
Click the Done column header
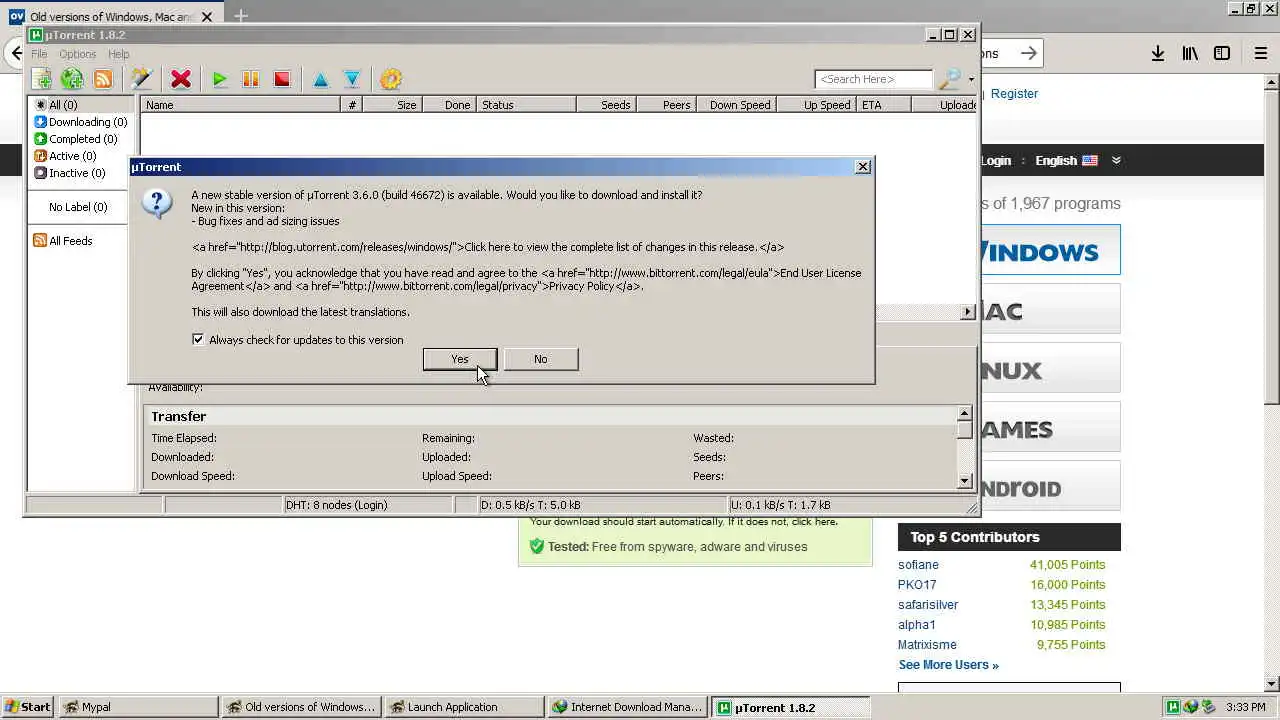(448, 105)
